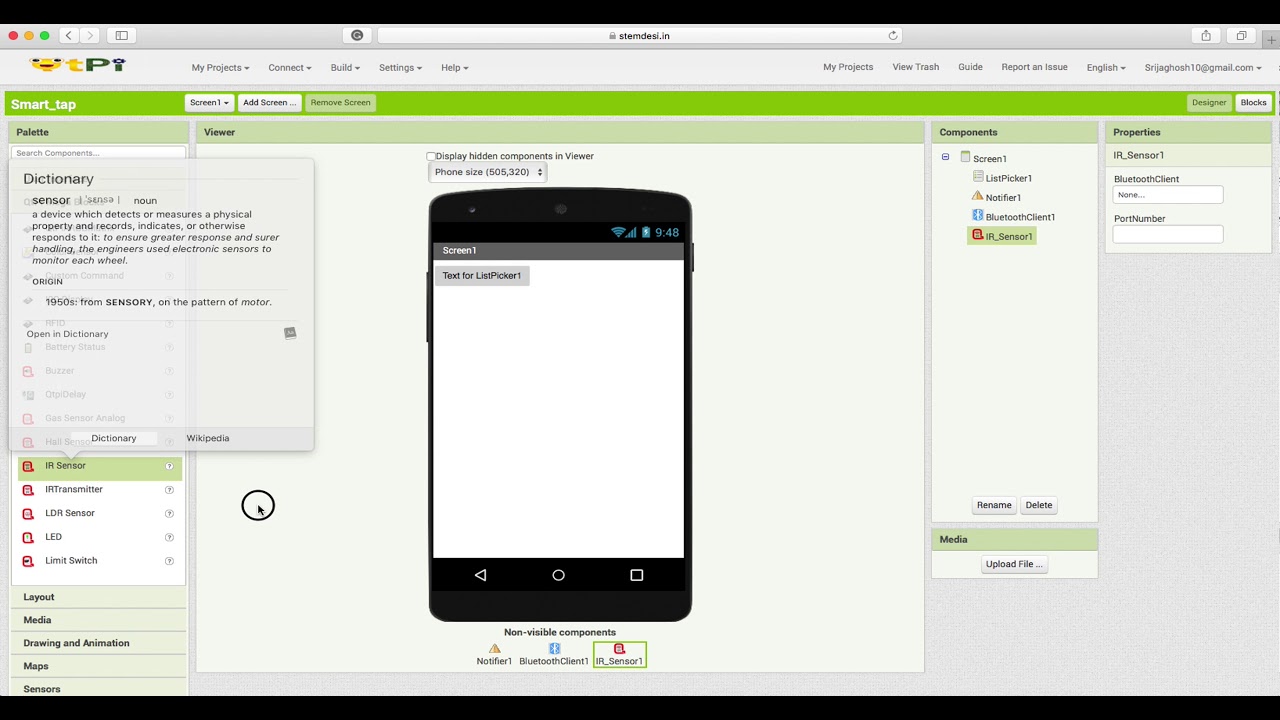The width and height of the screenshot is (1280, 720).
Task: Tap the phone preview home circle icon
Action: (x=558, y=575)
